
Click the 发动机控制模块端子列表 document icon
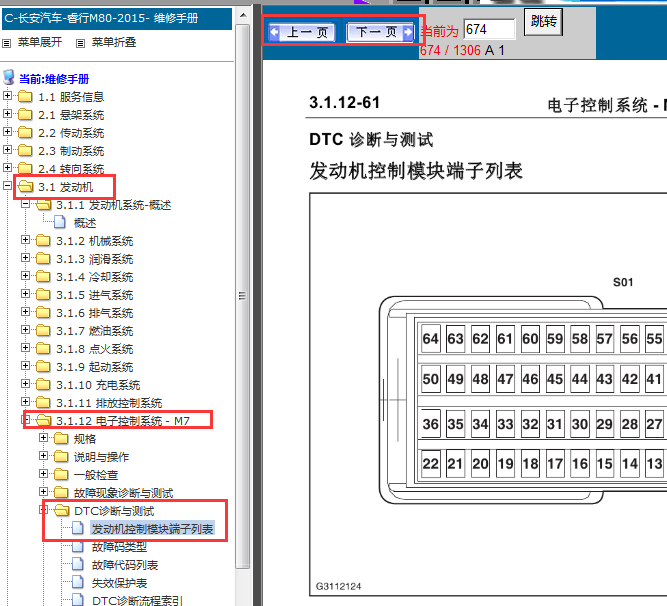point(78,528)
